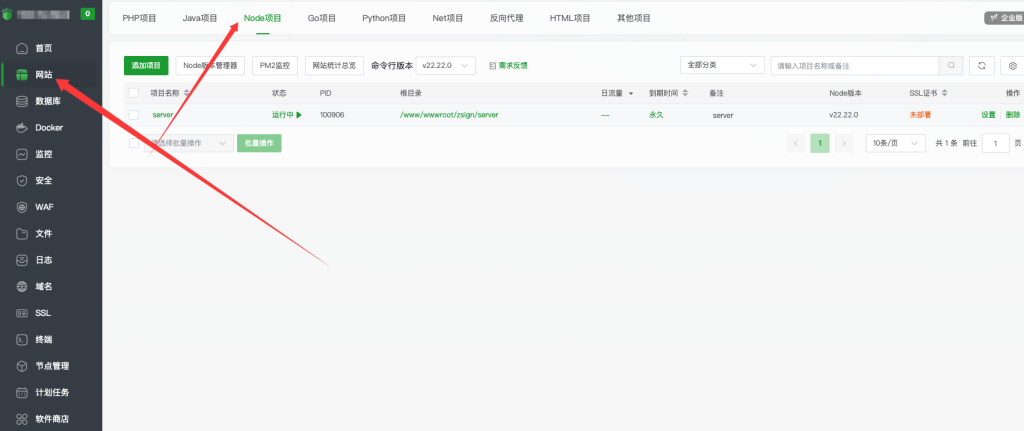This screenshot has height=431, width=1024.
Task: Open the Docker icon in sidebar
Action: click(22, 128)
